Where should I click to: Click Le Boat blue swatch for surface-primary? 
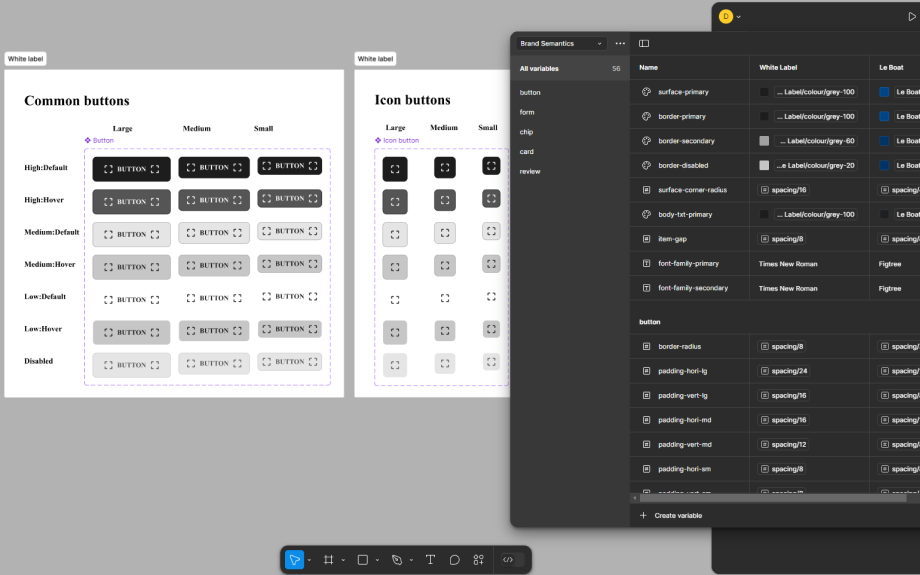(884, 92)
